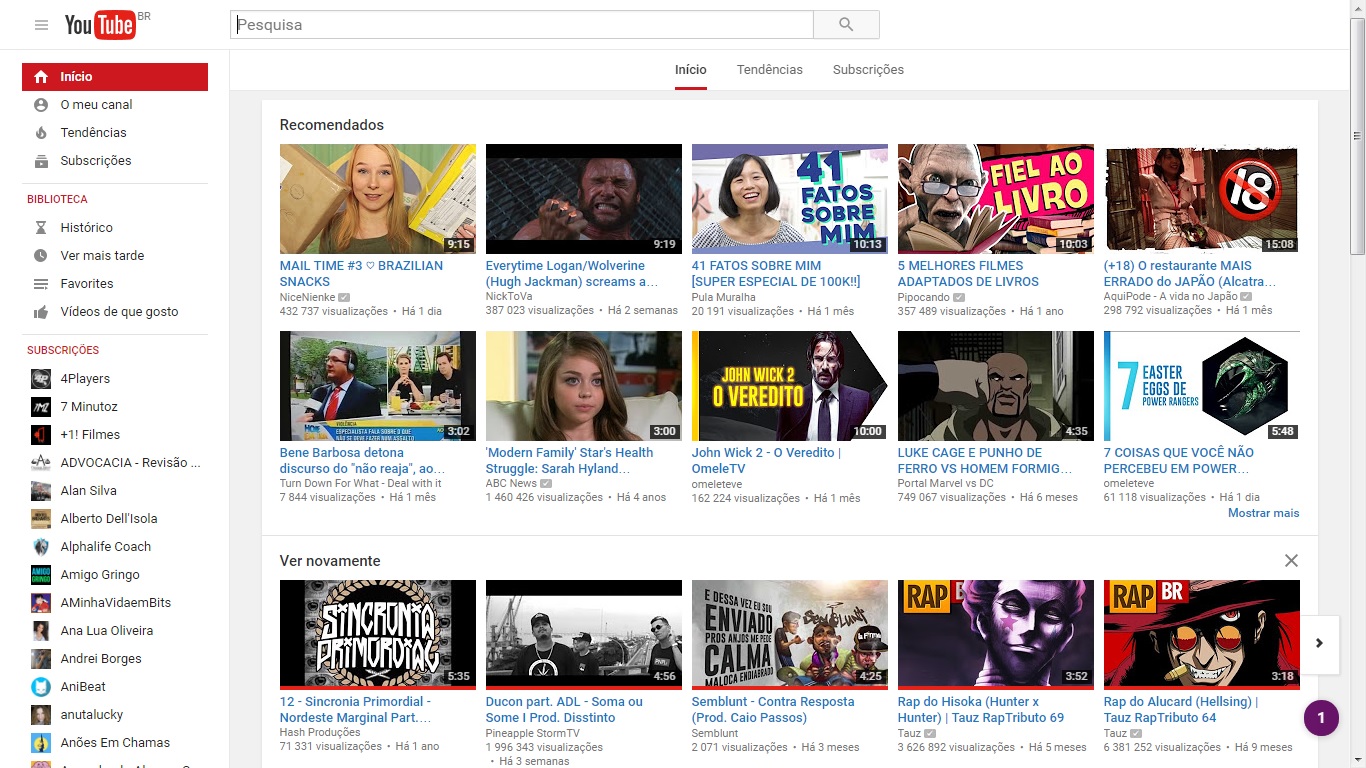This screenshot has height=768, width=1366.
Task: Open the SUBSCRIÇÕES section header in the sidebar
Action: click(x=63, y=351)
